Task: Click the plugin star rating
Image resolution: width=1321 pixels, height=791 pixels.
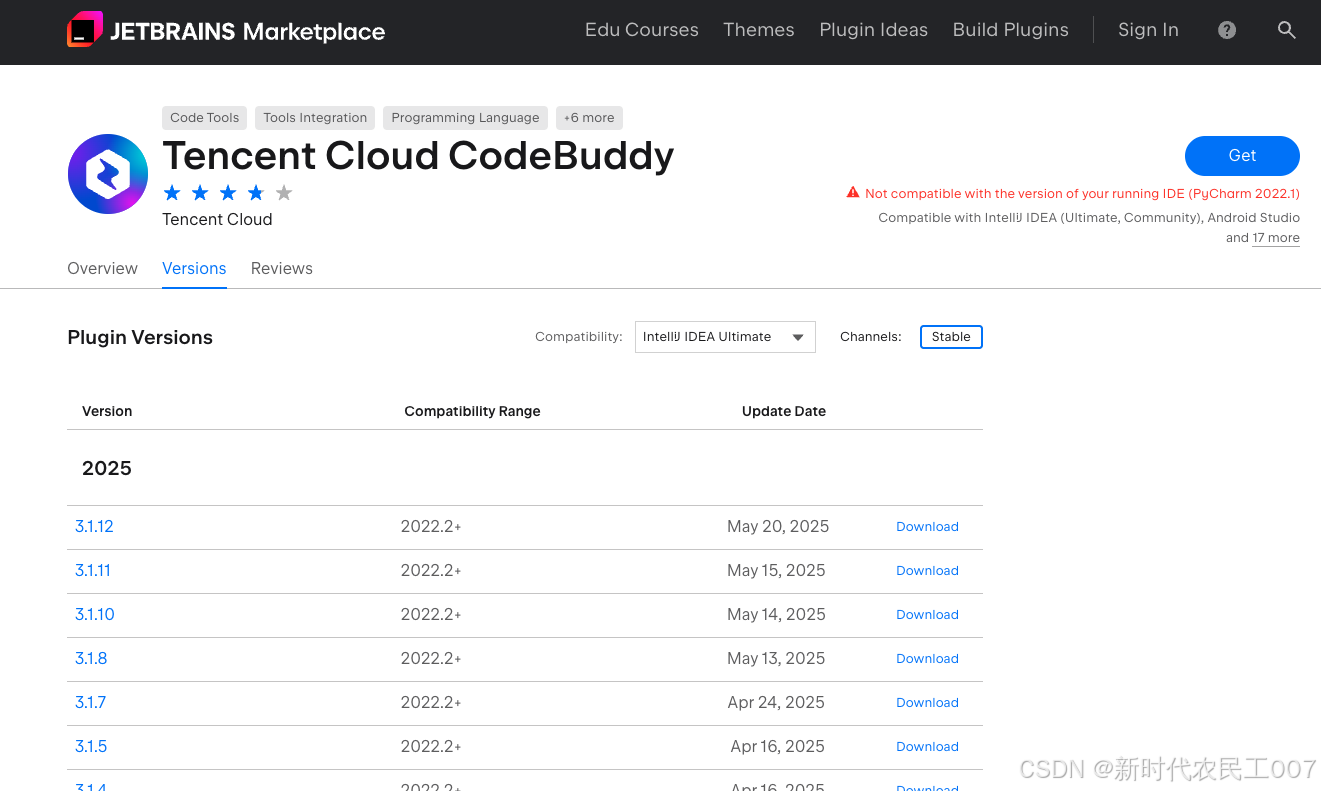Action: point(228,193)
